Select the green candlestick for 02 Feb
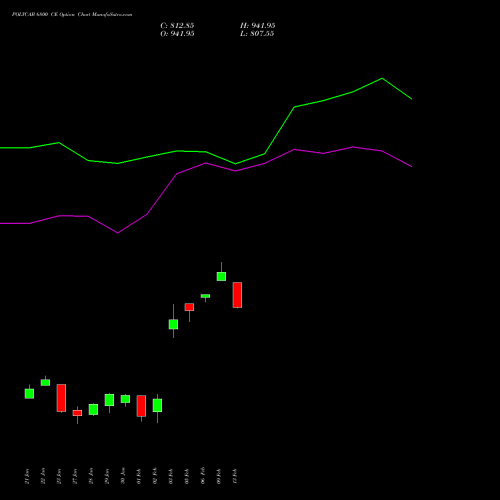This screenshot has width=500, height=500. [157, 405]
